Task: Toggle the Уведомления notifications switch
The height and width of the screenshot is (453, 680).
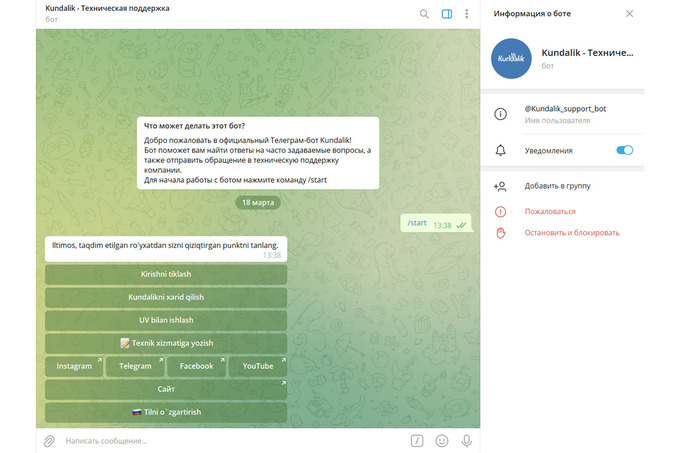Action: [625, 150]
